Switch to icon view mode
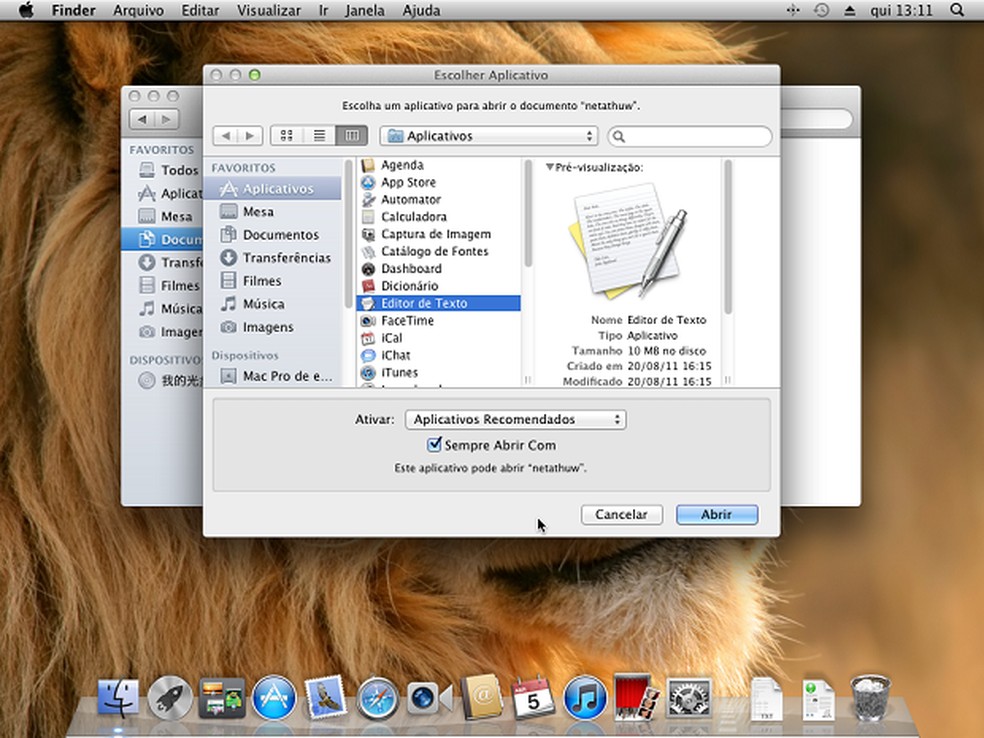This screenshot has width=984, height=738. coord(287,136)
